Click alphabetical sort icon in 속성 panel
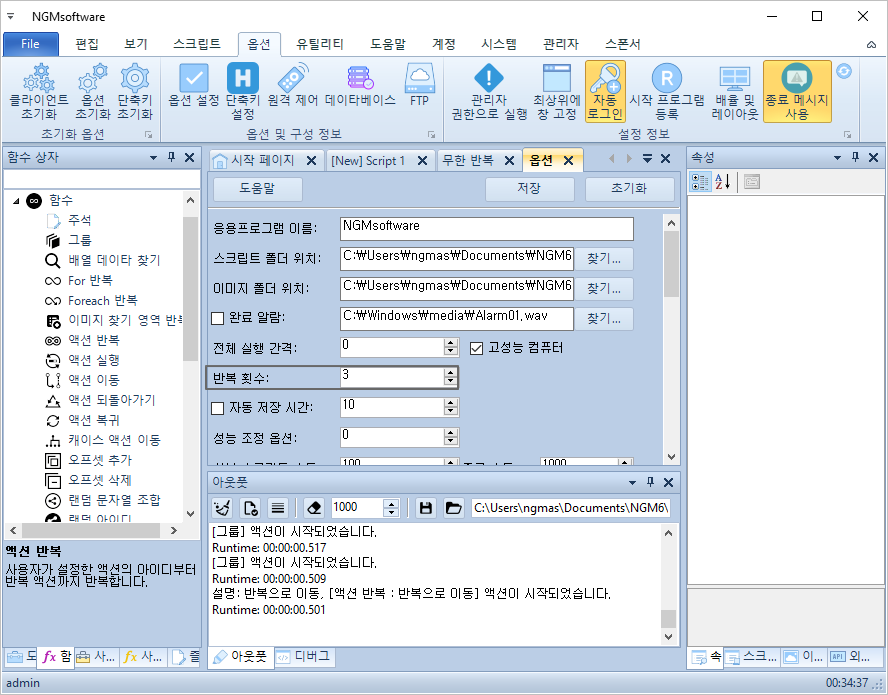The width and height of the screenshot is (888, 695). pyautogui.click(x=722, y=182)
